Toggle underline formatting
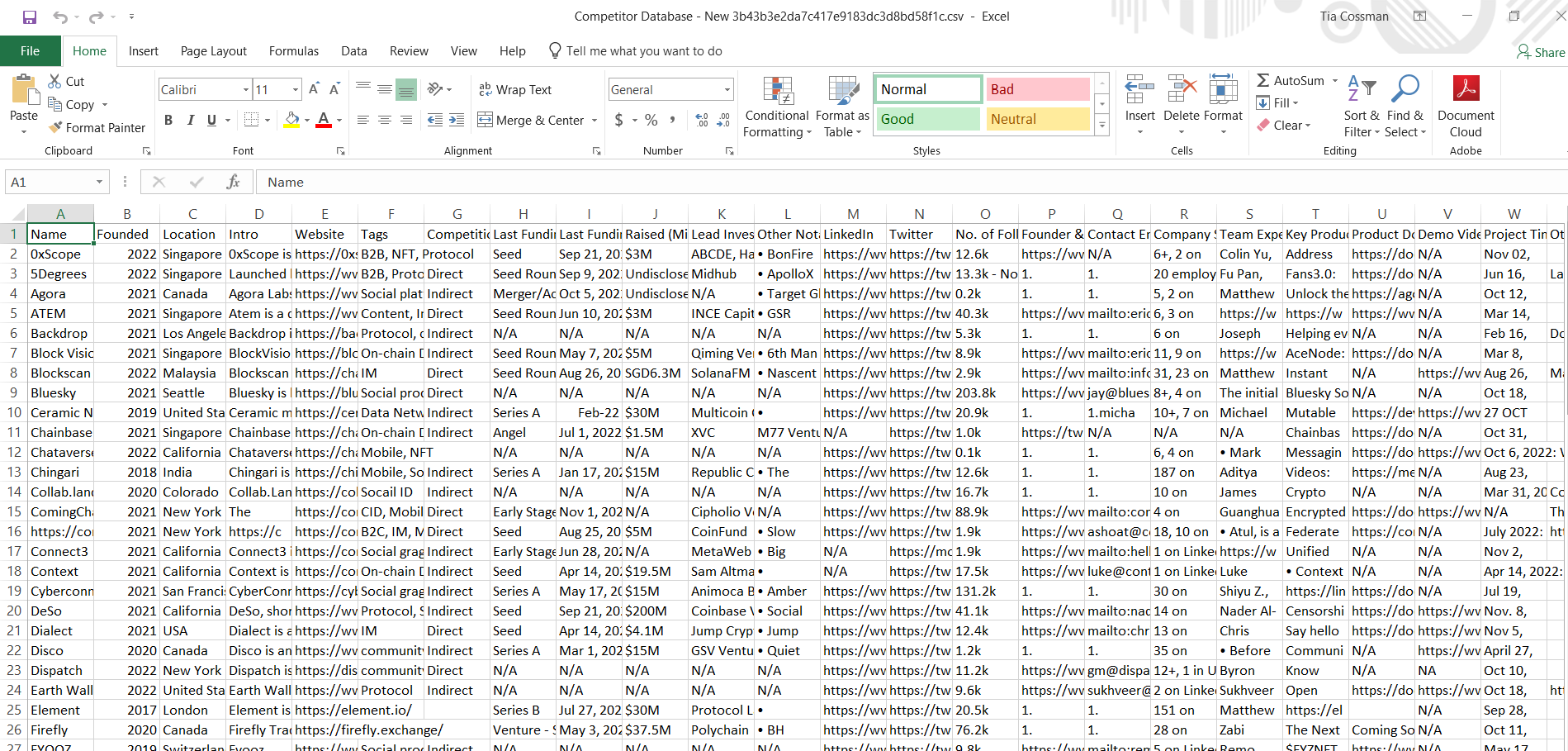1568x751 pixels. coord(211,120)
